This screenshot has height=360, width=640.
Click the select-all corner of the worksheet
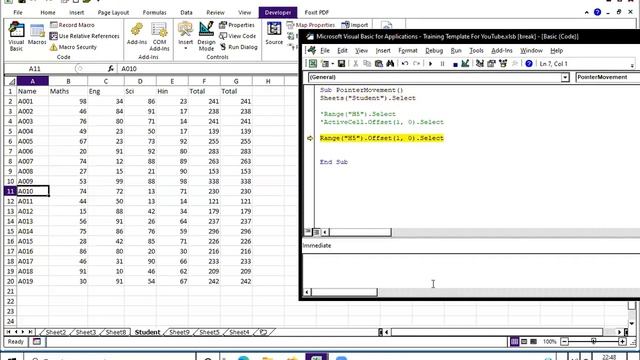(11, 81)
